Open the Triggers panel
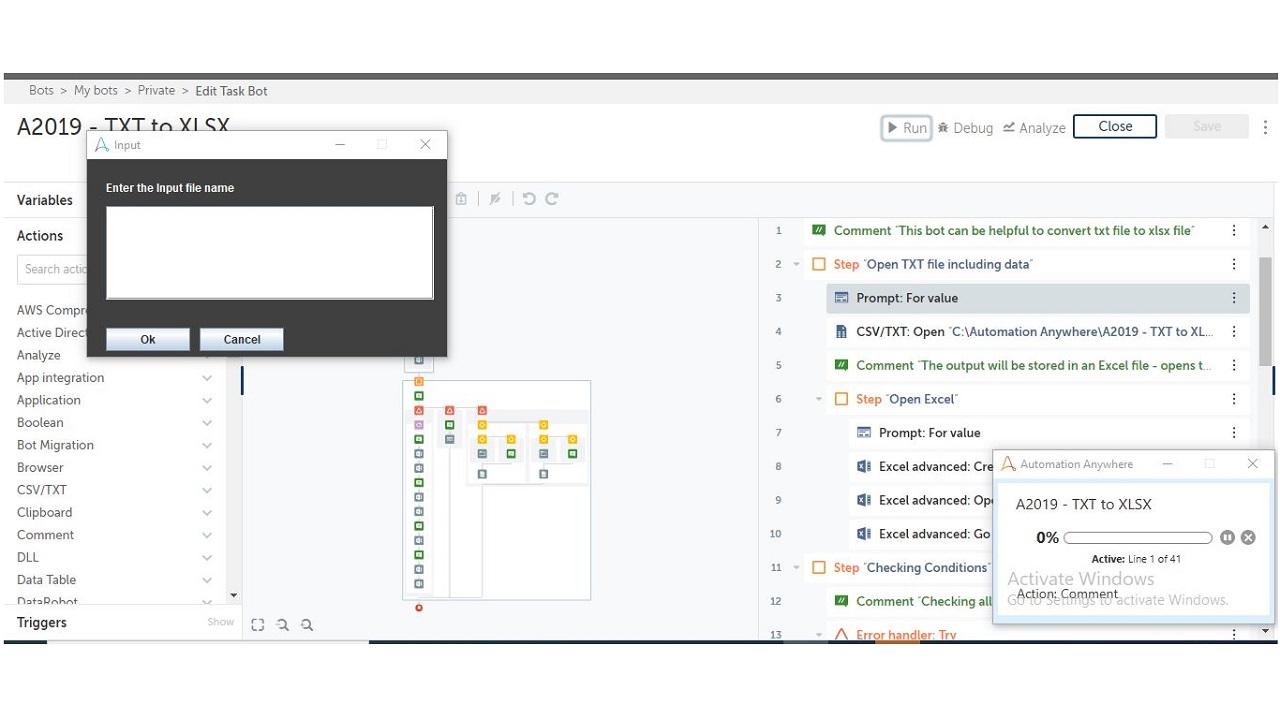The image size is (1280, 720). [42, 622]
